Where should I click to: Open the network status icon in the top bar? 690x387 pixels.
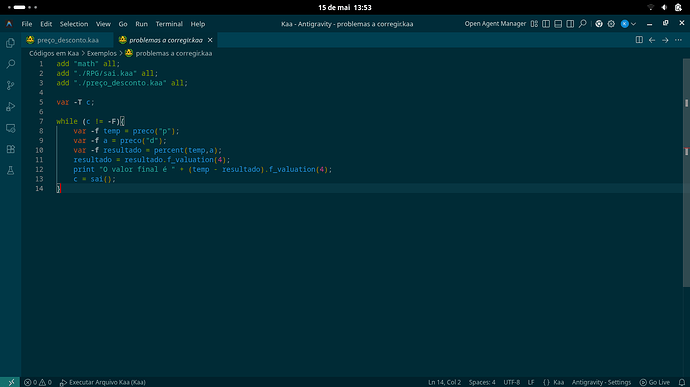[x=651, y=7]
